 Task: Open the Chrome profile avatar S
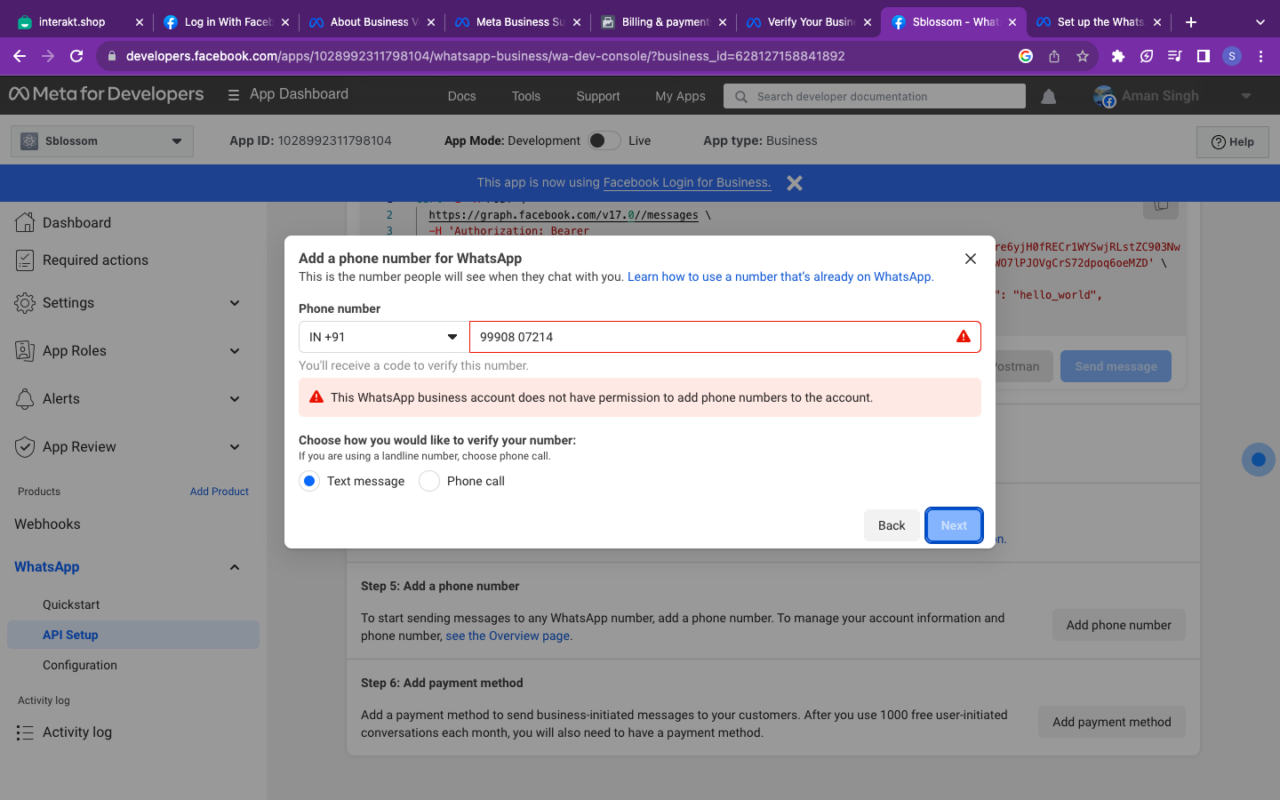1231,56
